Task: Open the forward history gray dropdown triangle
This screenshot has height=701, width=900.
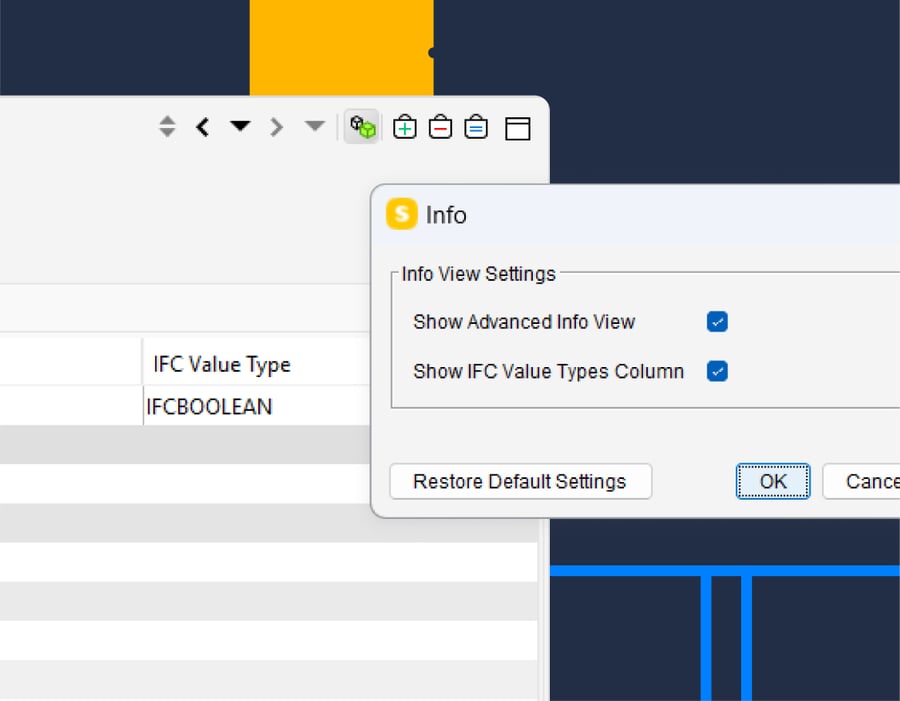Action: 315,127
